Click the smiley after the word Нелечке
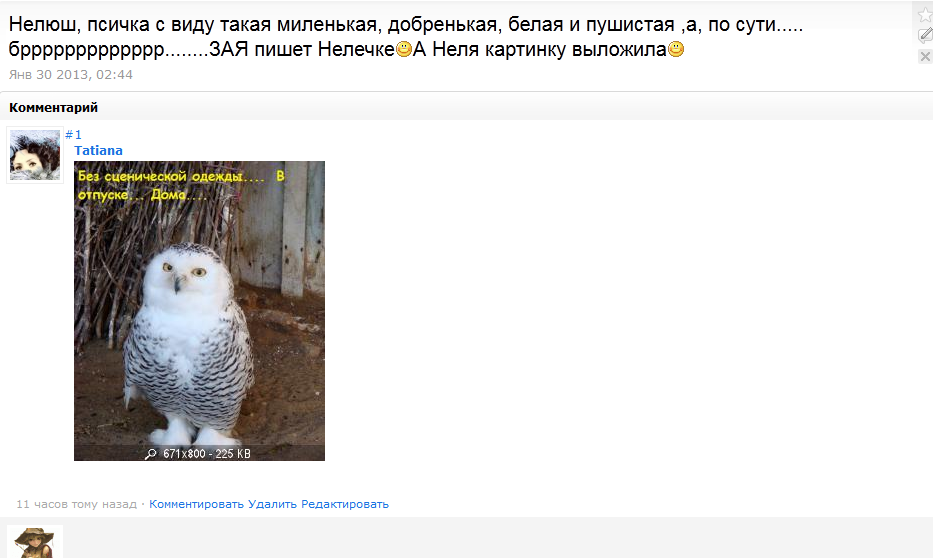This screenshot has width=933, height=558. pyautogui.click(x=404, y=49)
